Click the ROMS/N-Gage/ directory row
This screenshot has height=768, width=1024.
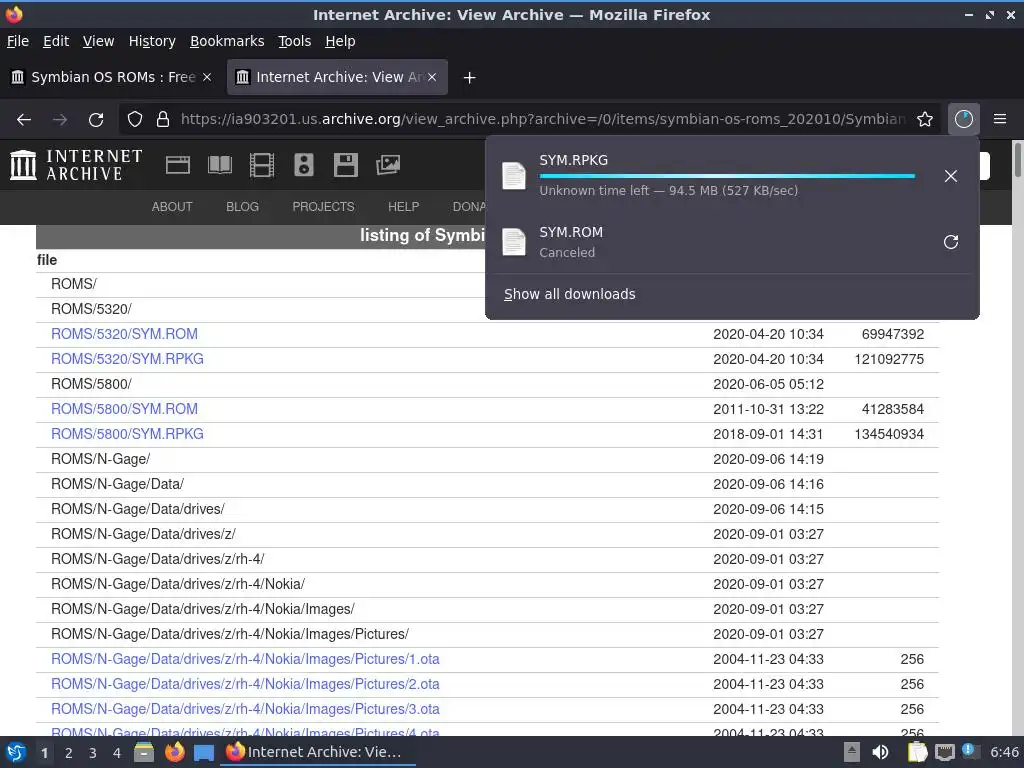pyautogui.click(x=487, y=460)
